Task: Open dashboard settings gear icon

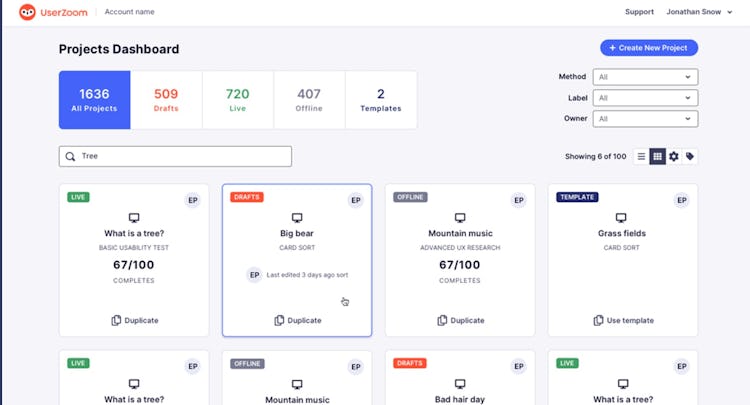Action: (674, 156)
